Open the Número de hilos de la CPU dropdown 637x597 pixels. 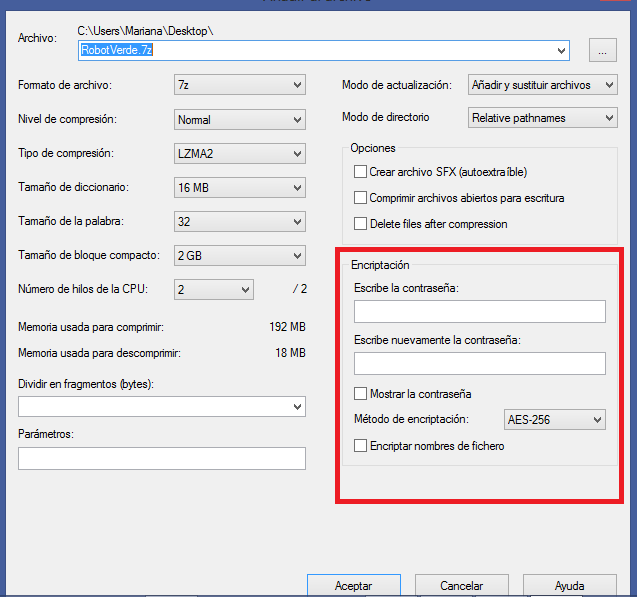coord(214,290)
